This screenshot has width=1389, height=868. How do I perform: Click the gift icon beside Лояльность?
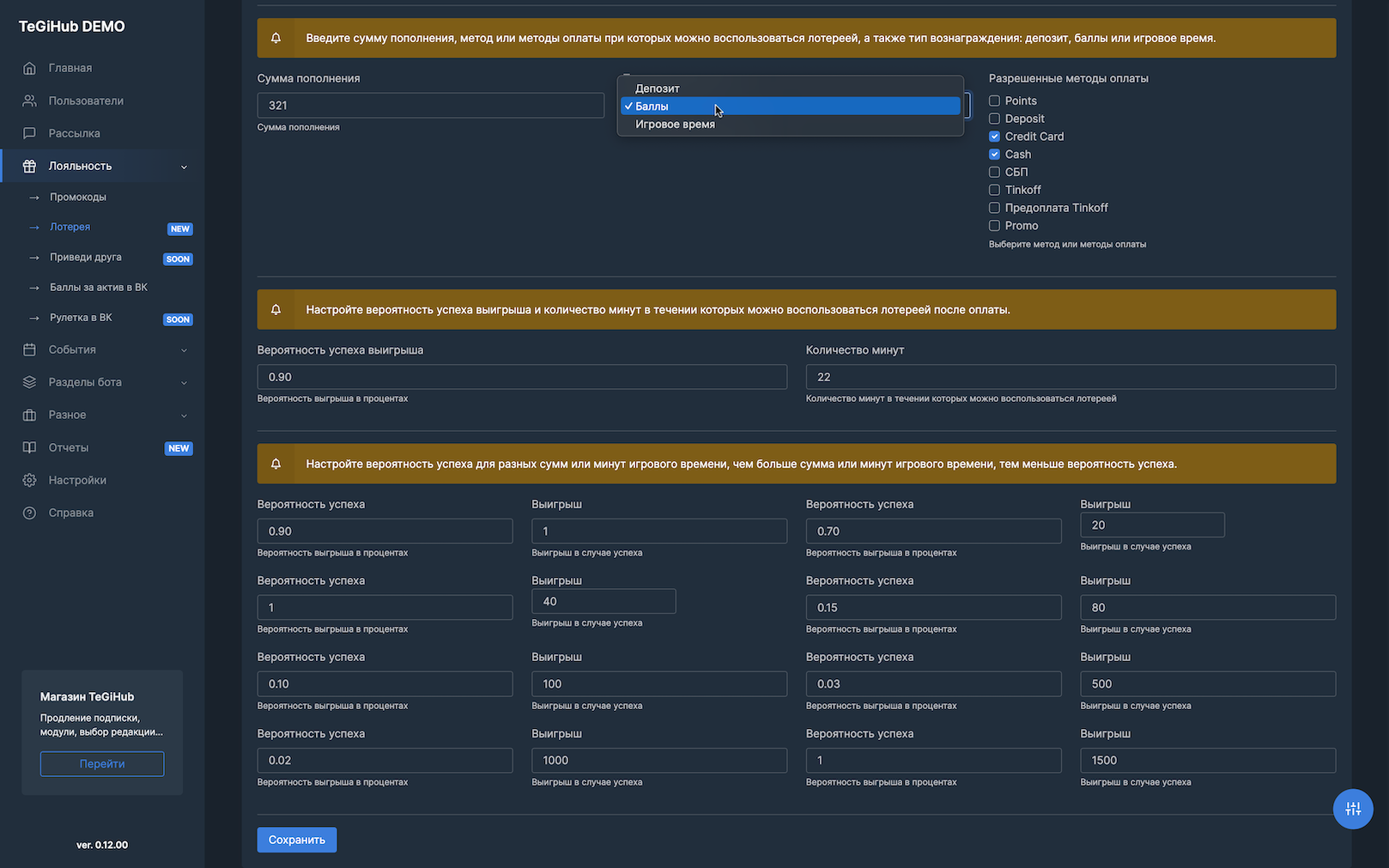point(29,166)
